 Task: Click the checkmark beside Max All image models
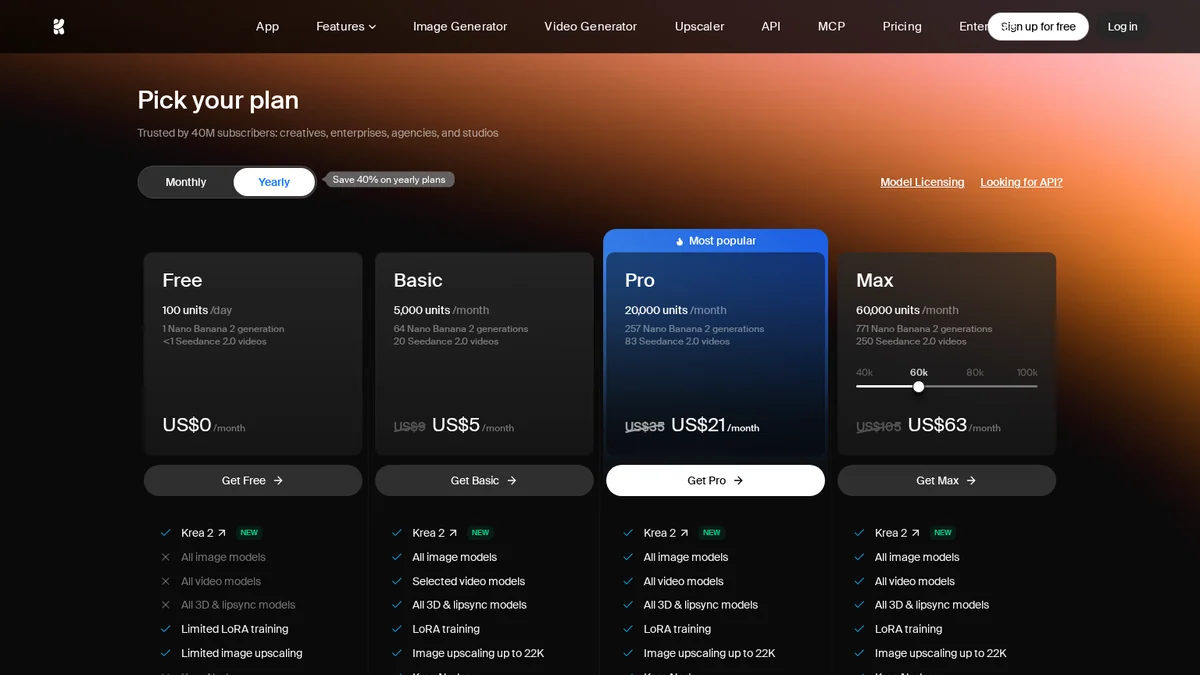coord(859,557)
